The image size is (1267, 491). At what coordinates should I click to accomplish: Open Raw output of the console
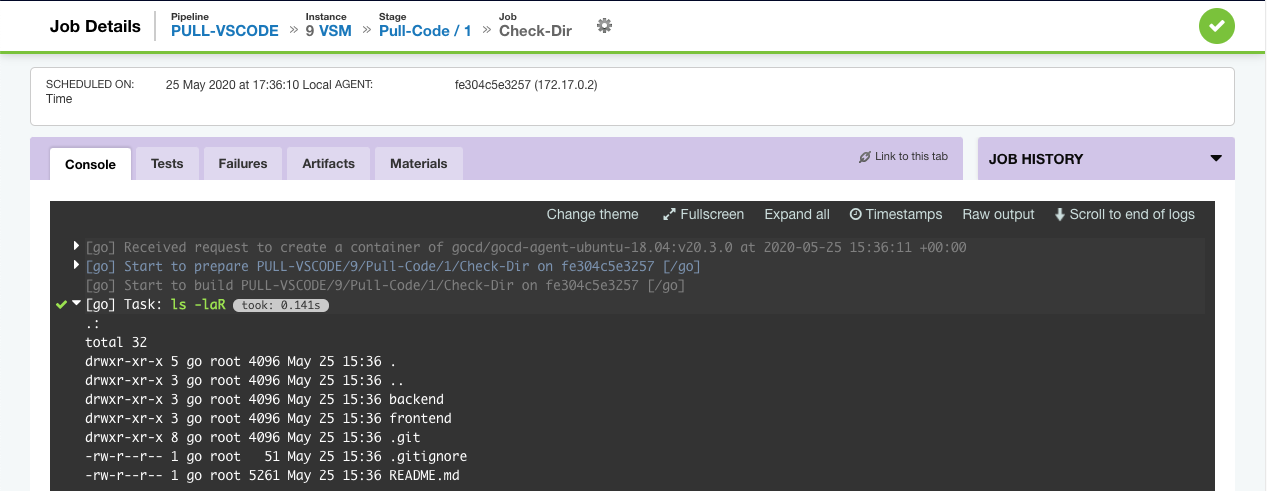pos(998,215)
